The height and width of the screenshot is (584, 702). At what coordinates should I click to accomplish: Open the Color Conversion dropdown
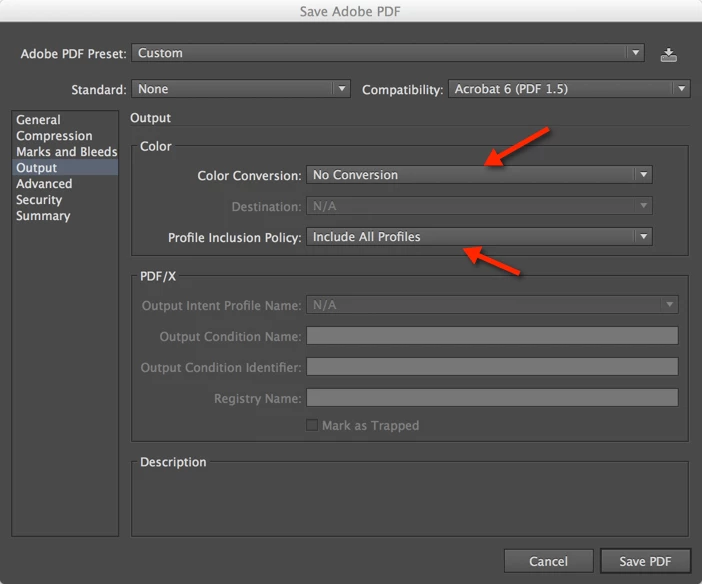point(479,175)
